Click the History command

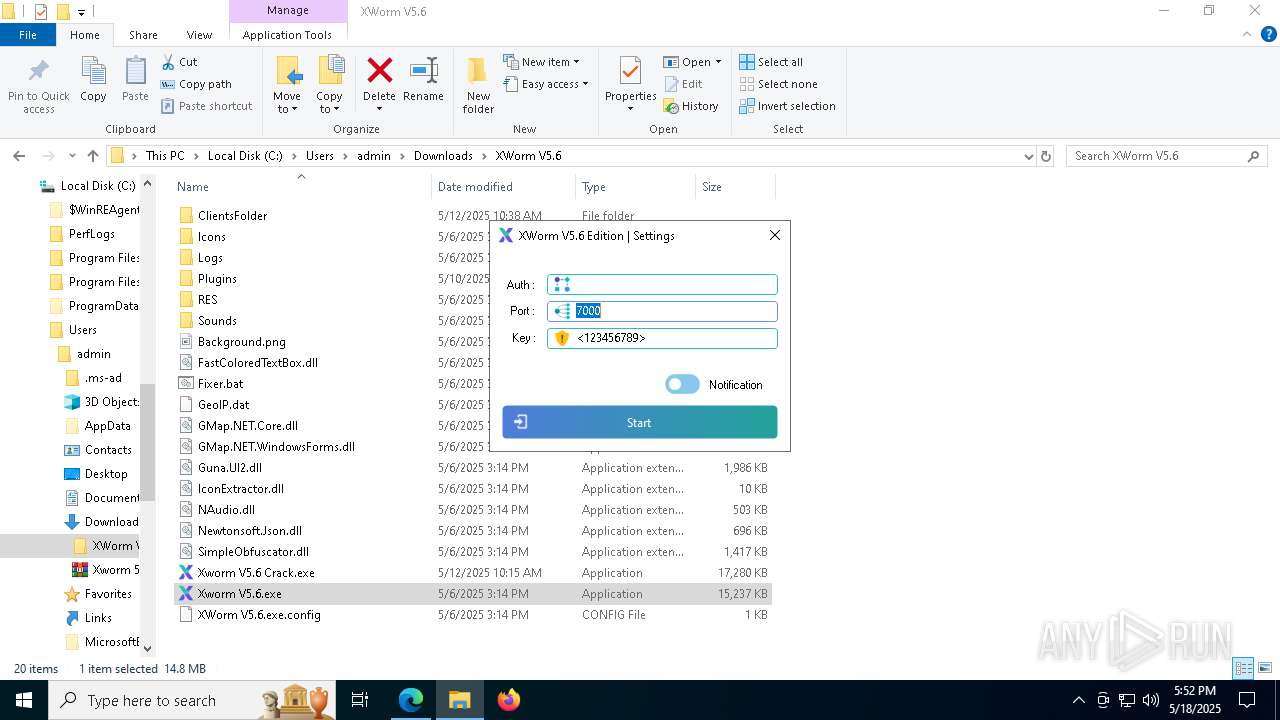(691, 106)
